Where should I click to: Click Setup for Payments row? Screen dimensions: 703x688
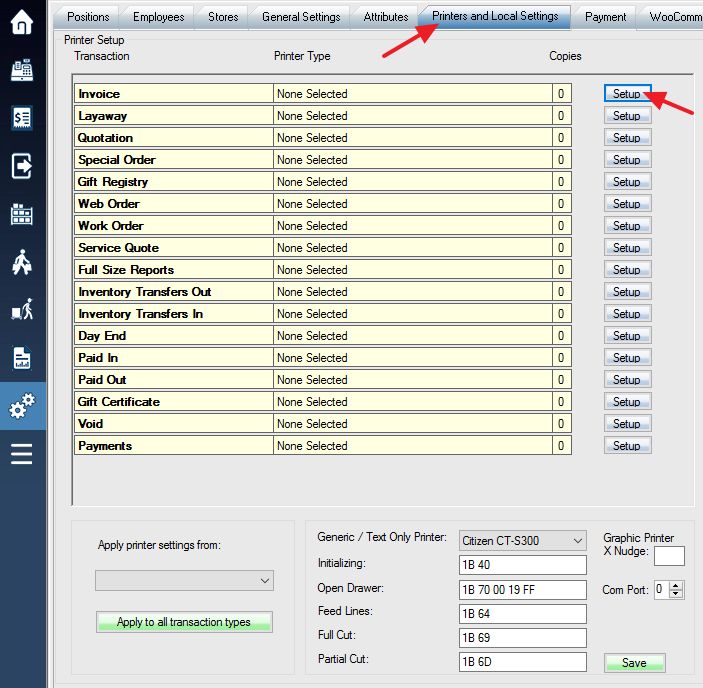tap(627, 445)
